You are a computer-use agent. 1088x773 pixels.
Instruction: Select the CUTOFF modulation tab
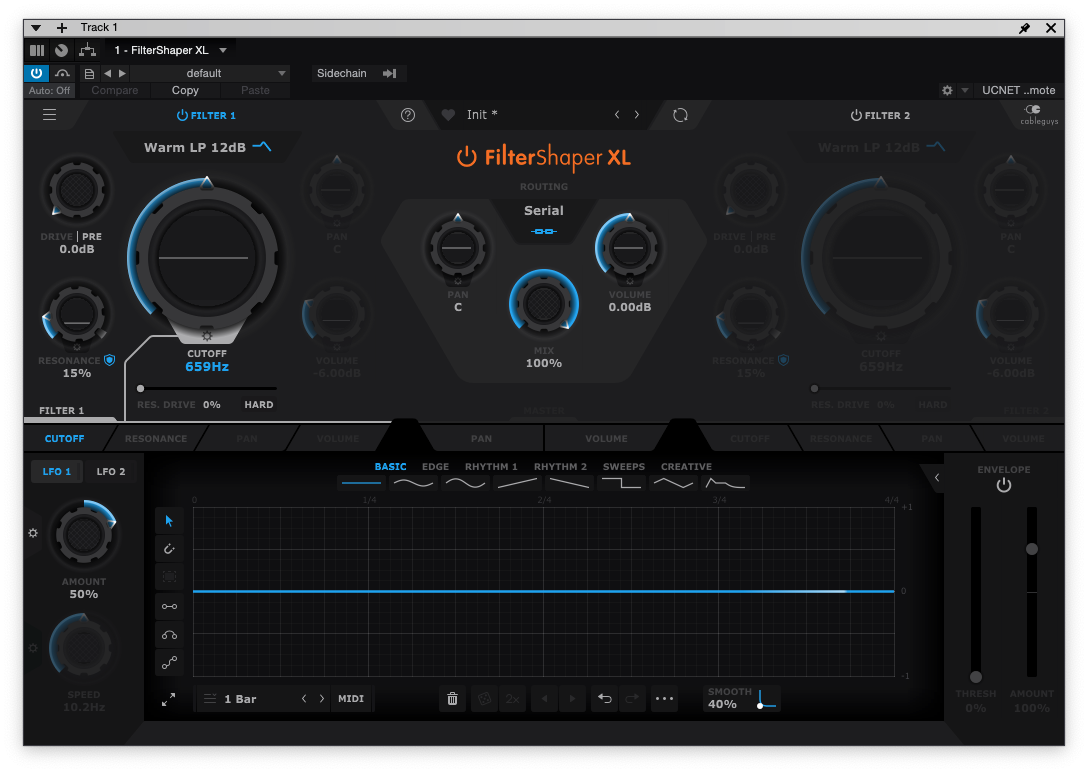(65, 439)
